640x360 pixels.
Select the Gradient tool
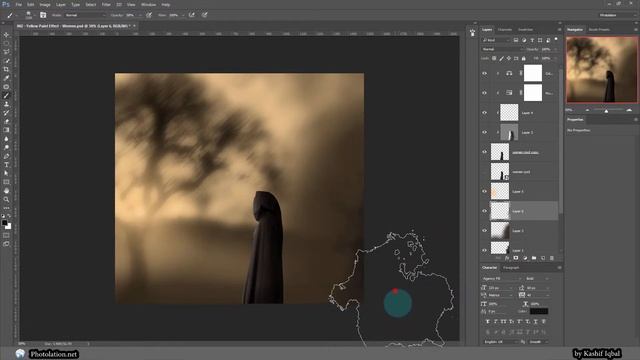[x=6, y=130]
